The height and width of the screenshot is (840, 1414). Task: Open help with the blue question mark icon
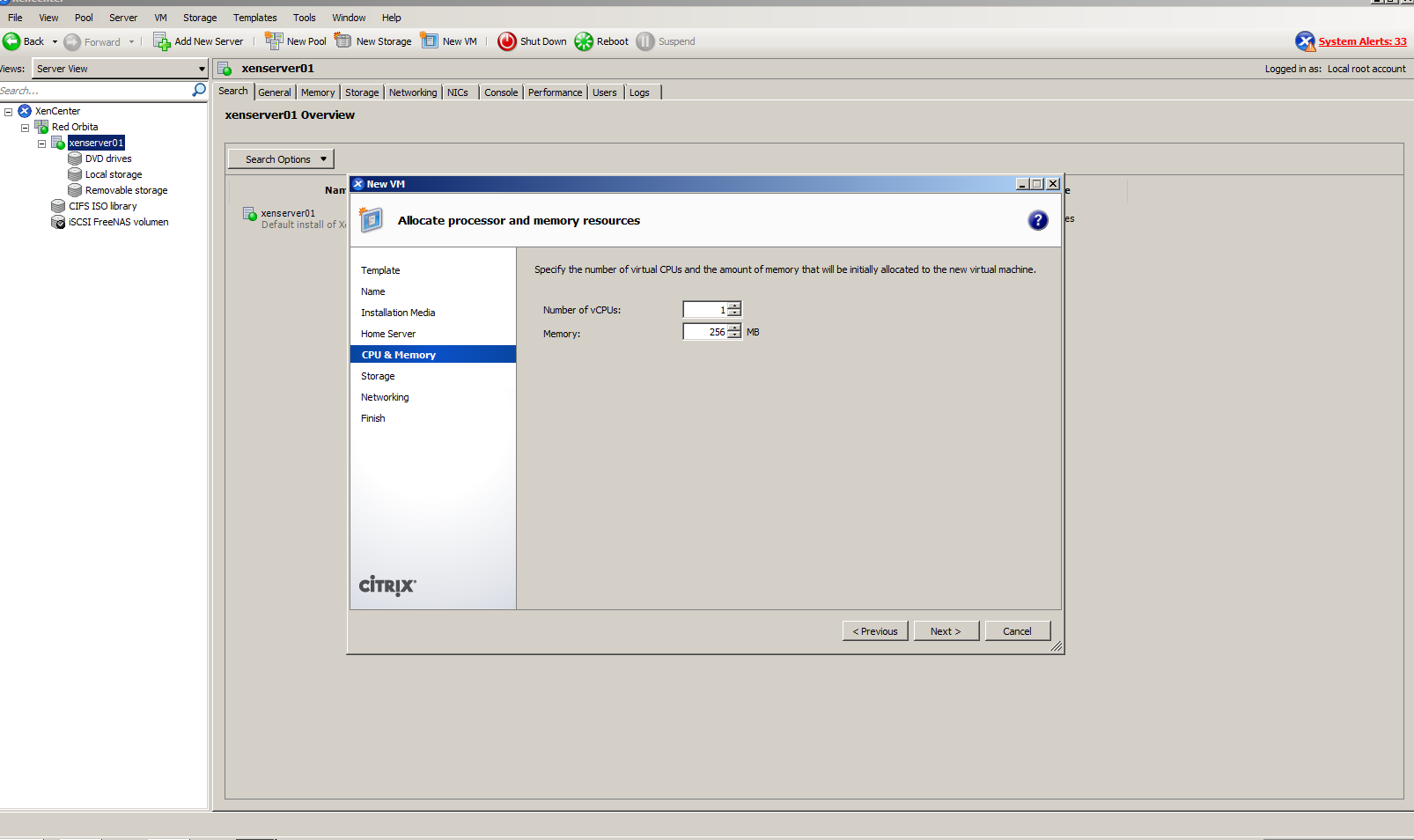1038,220
